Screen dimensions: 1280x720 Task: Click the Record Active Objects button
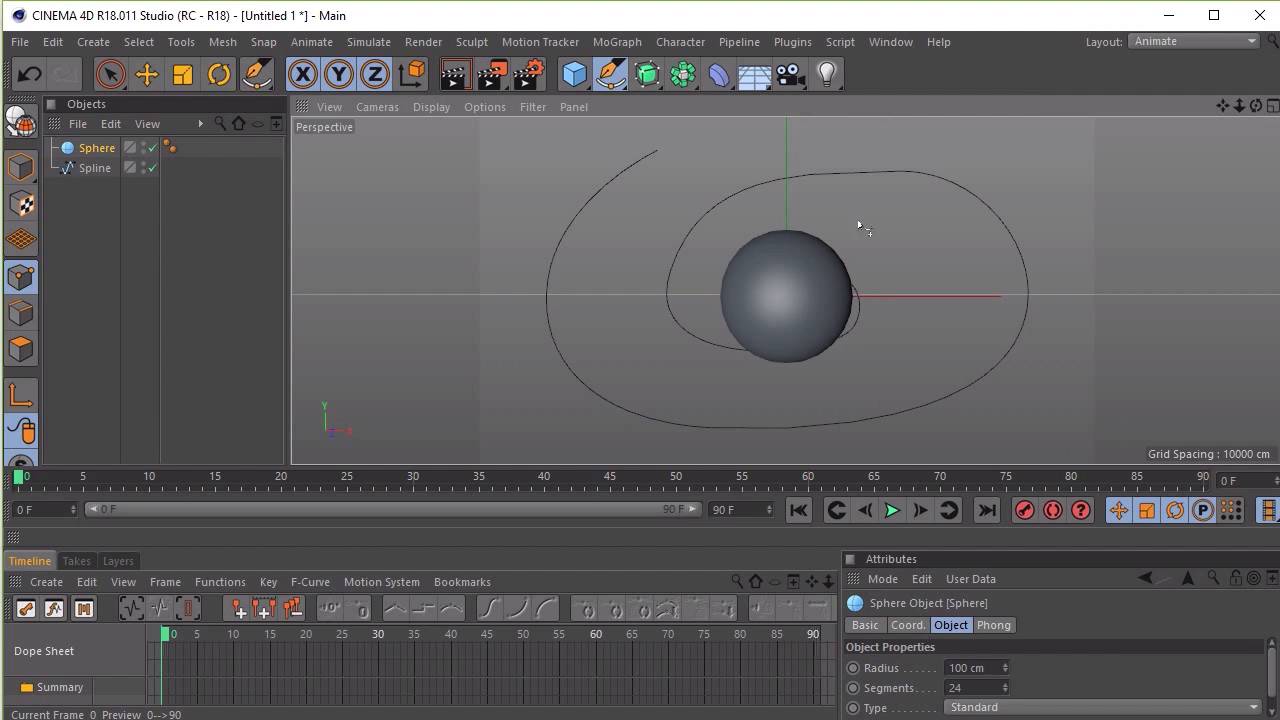tap(1024, 510)
